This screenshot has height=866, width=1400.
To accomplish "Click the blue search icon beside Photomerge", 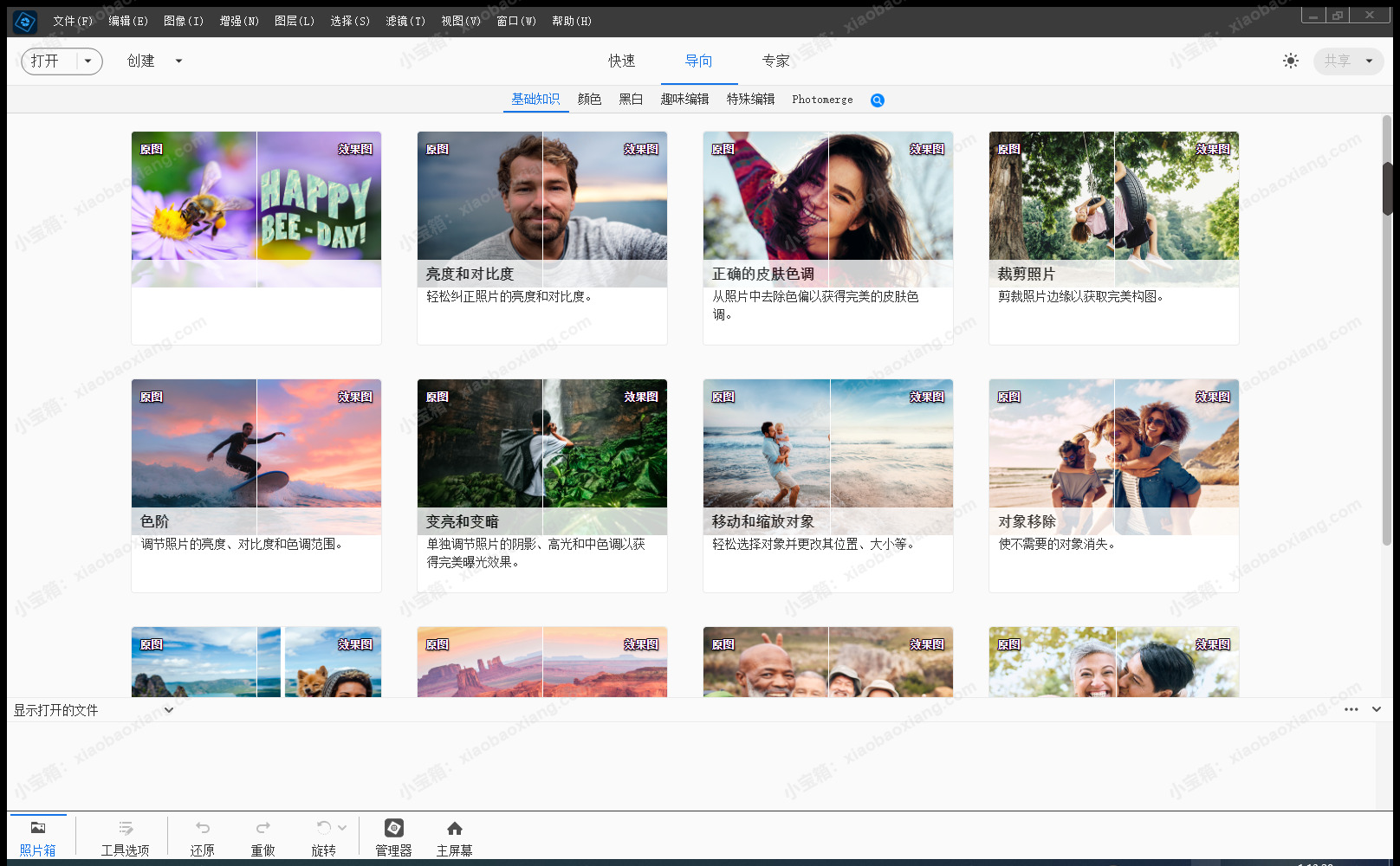I will pyautogui.click(x=877, y=100).
